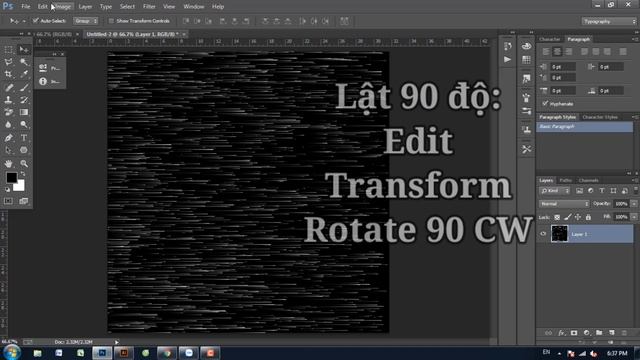This screenshot has width=640, height=360.
Task: Toggle lock position
Action: pyautogui.click(x=578, y=217)
